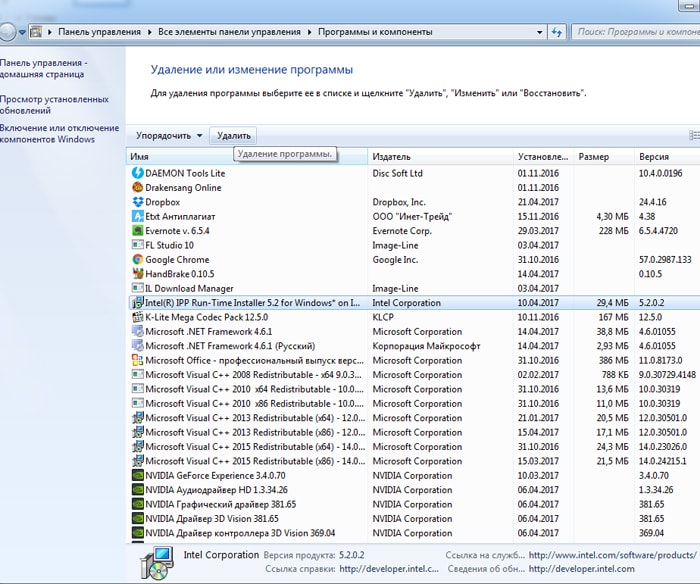Click the publisher cell Корпорация Майкрософт
This screenshot has height=584, width=700.
coord(426,346)
